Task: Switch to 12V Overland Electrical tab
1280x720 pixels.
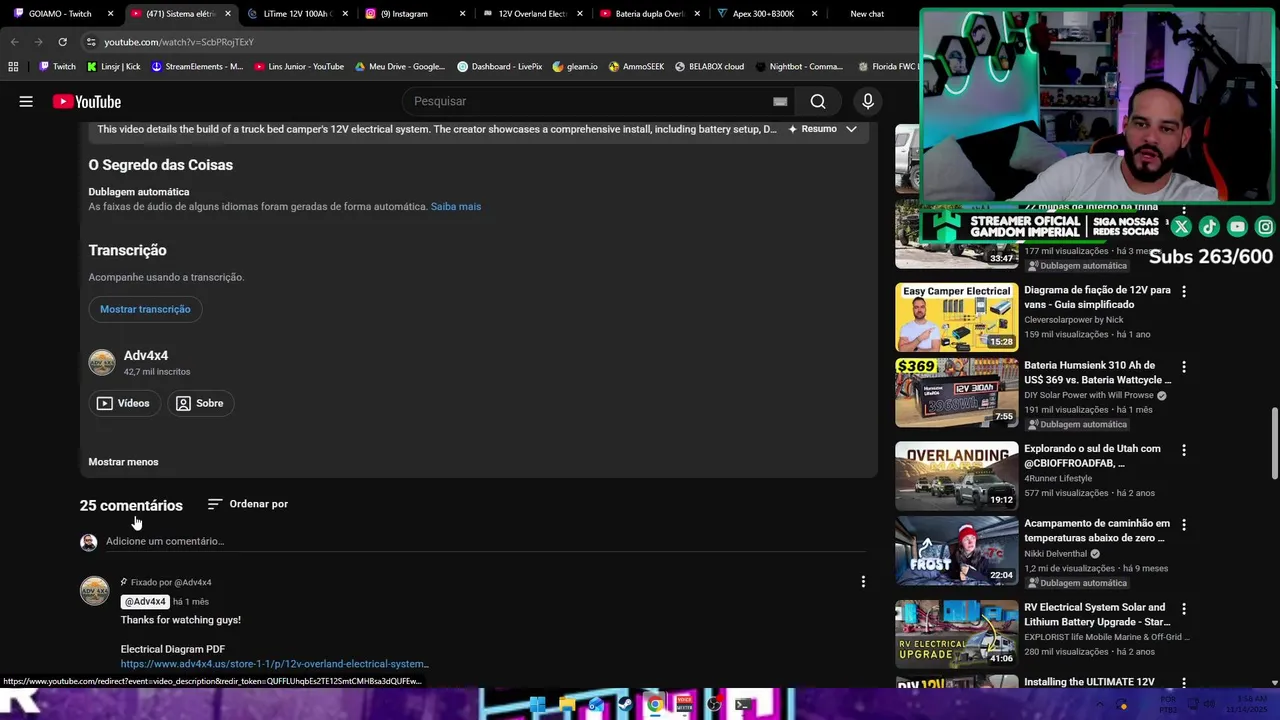Action: (x=532, y=14)
